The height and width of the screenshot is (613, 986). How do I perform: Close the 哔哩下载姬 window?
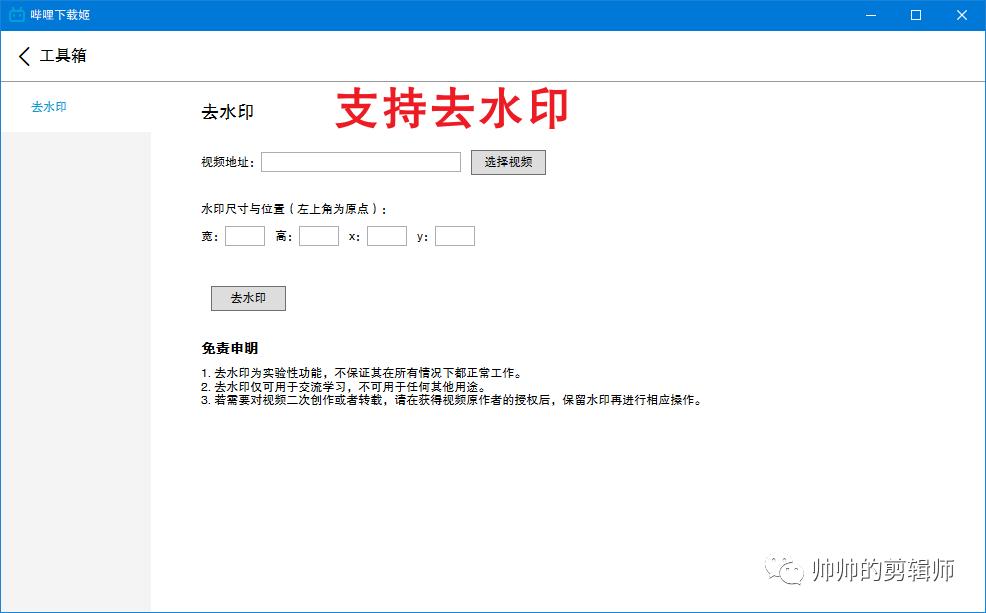coord(961,15)
